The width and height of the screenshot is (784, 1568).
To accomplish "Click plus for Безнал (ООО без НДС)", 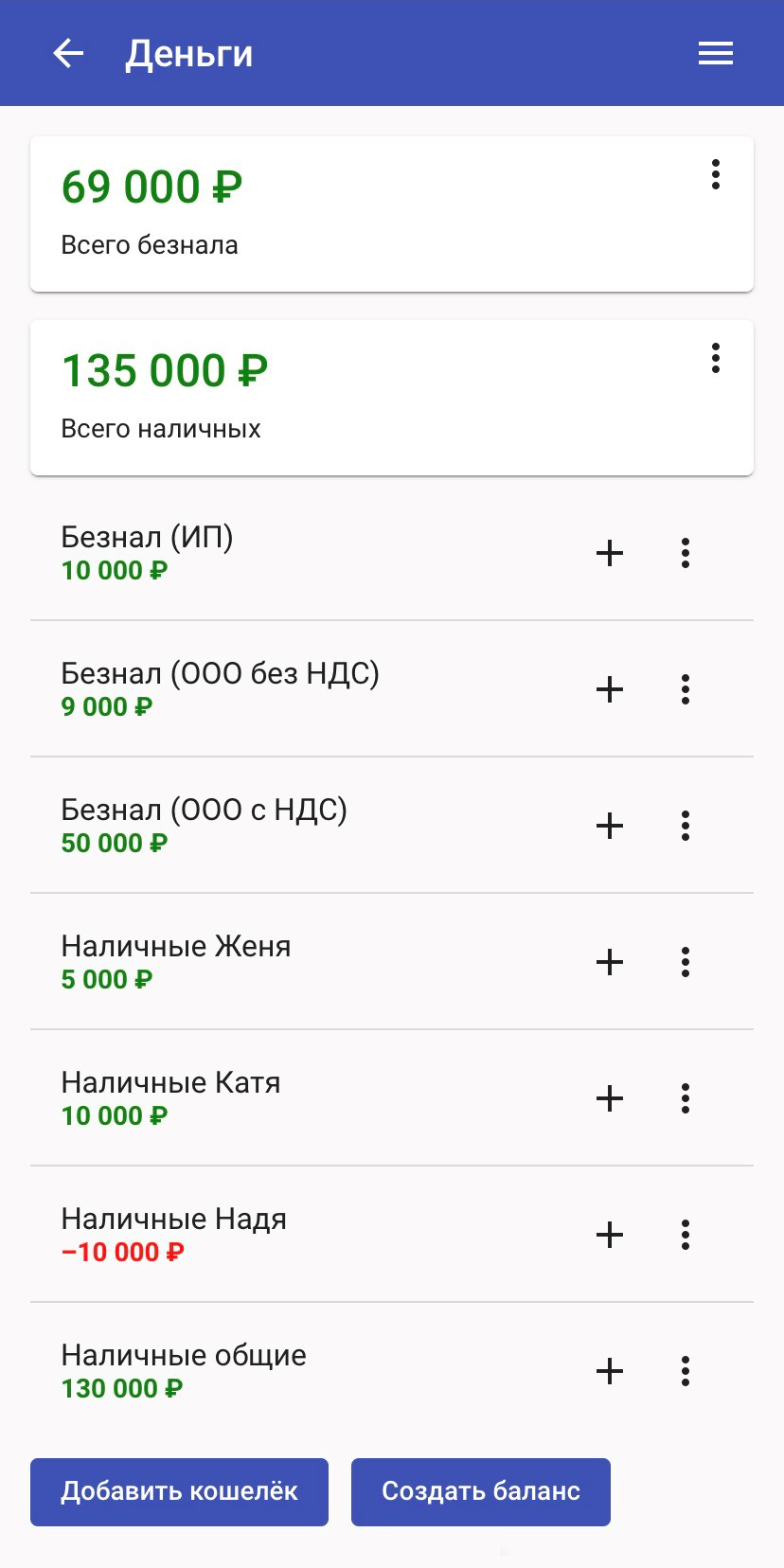I will point(610,689).
